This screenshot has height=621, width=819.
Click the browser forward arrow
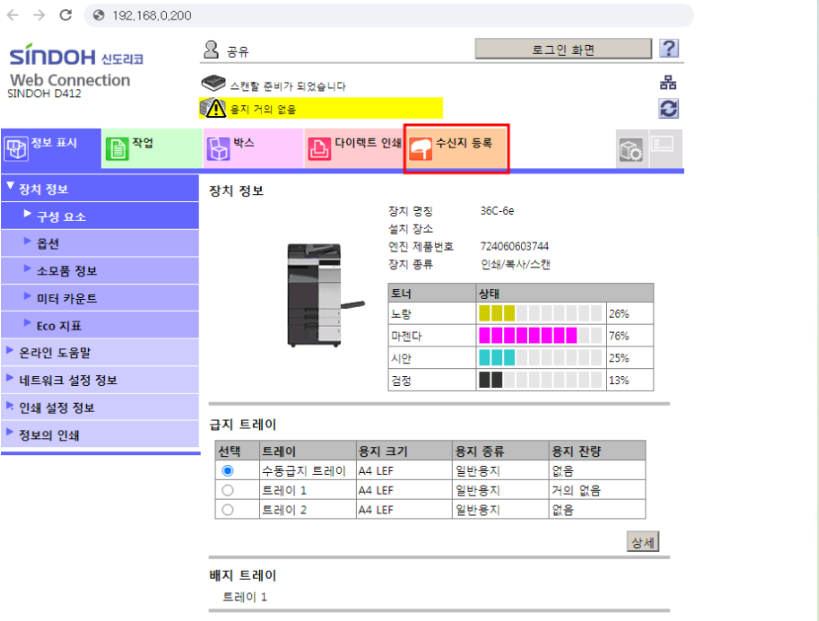(39, 15)
